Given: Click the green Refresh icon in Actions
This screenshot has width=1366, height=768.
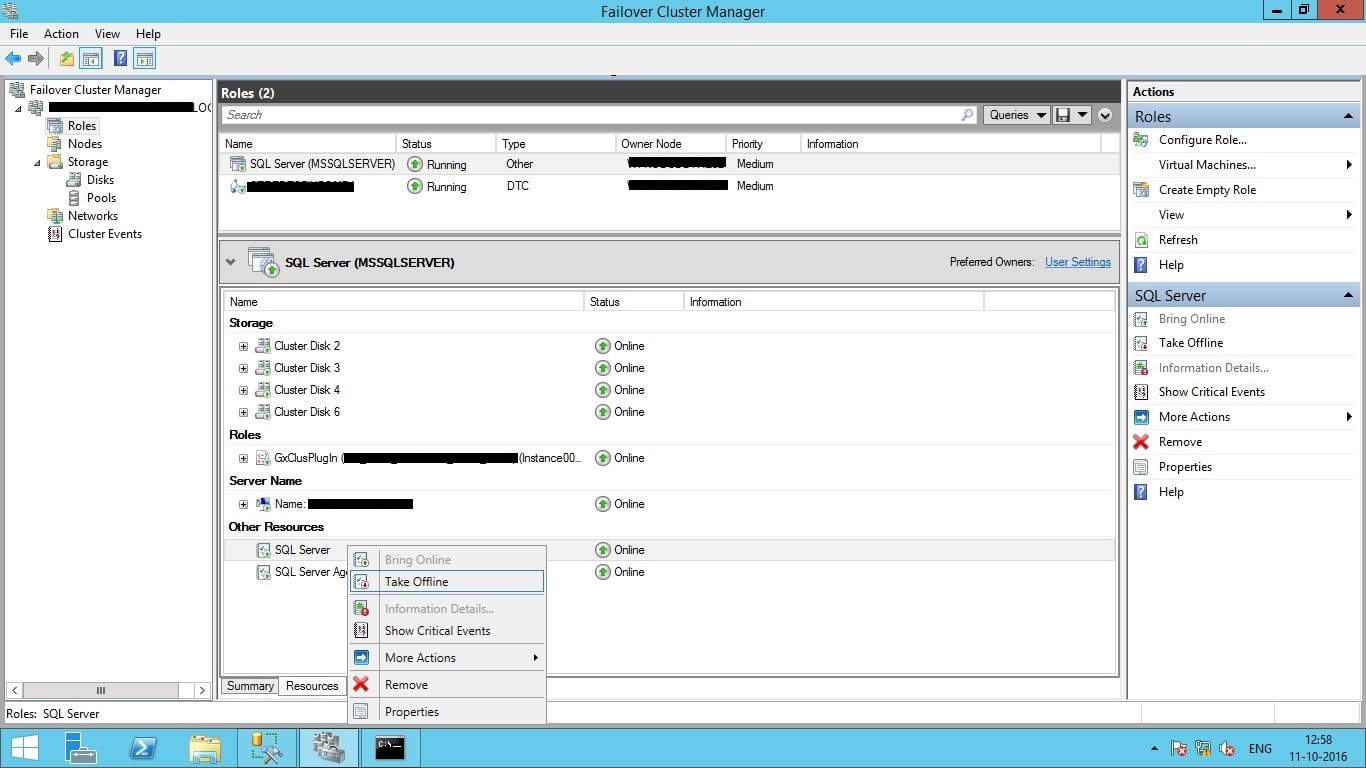Looking at the screenshot, I should coord(1141,240).
